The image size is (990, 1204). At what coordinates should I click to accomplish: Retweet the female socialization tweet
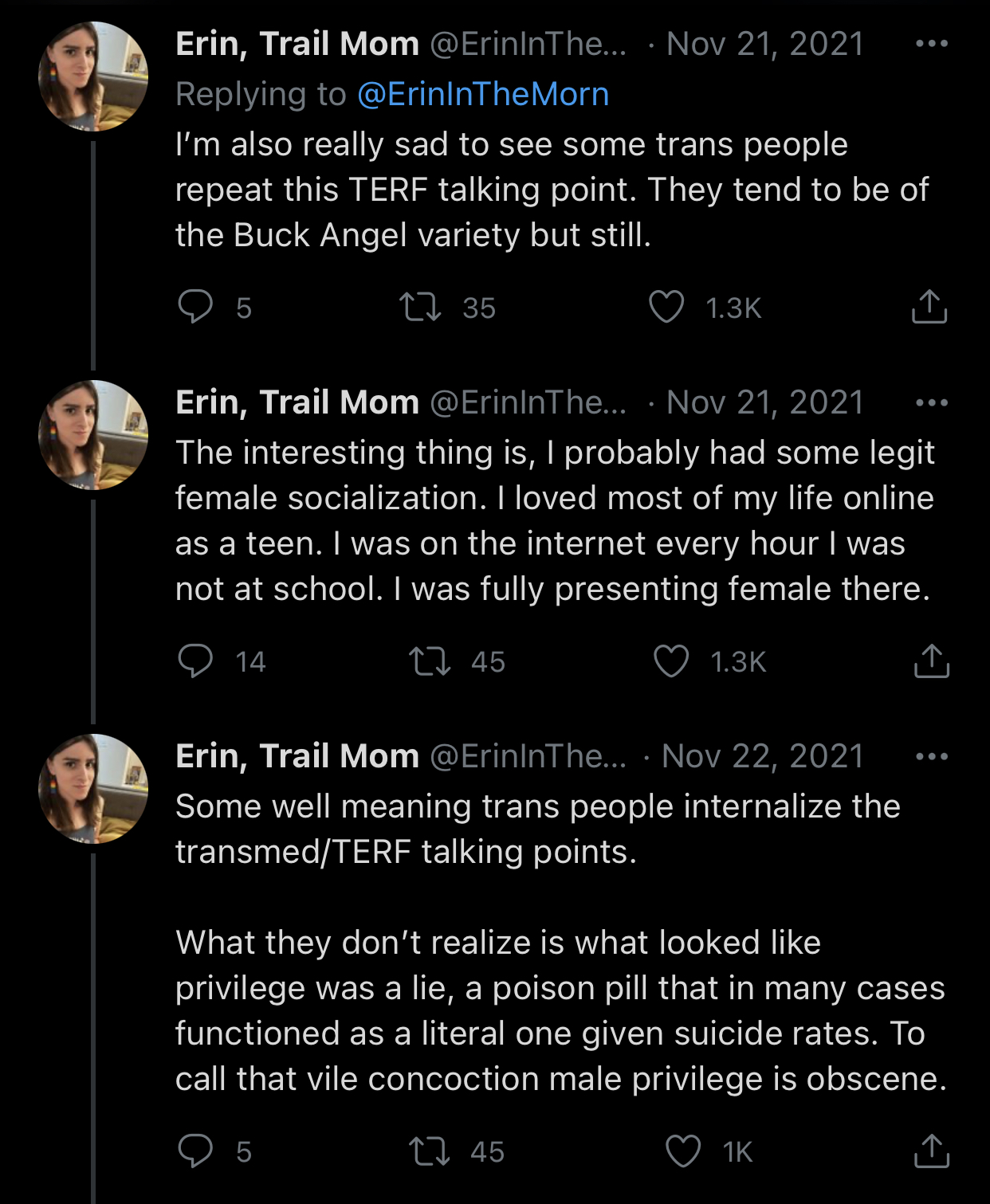(430, 661)
